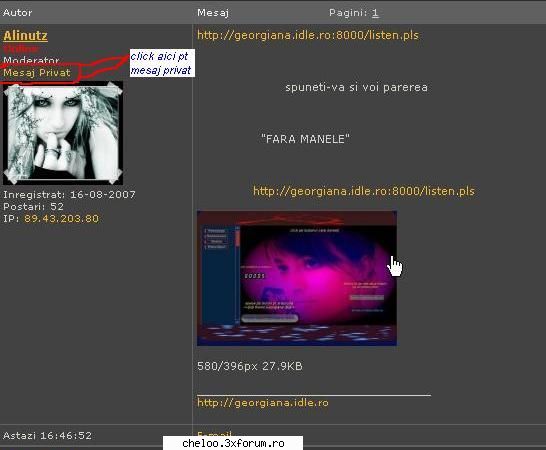Click the Mesaj column header
Screen dimensions: 546x450
213,13
